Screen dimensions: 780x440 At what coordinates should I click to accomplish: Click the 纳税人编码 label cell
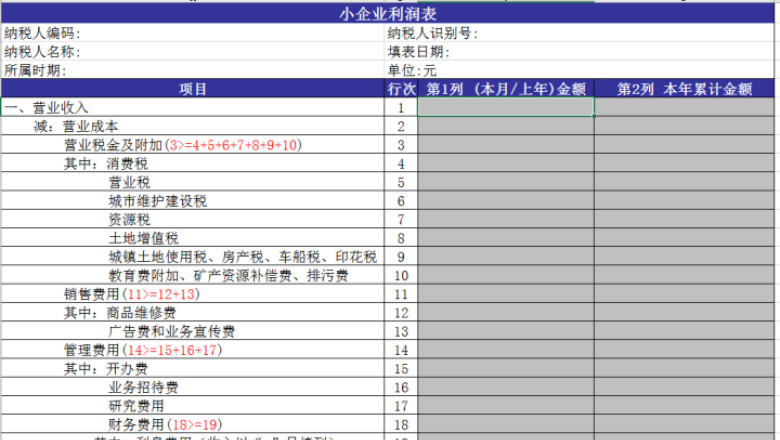pos(193,33)
